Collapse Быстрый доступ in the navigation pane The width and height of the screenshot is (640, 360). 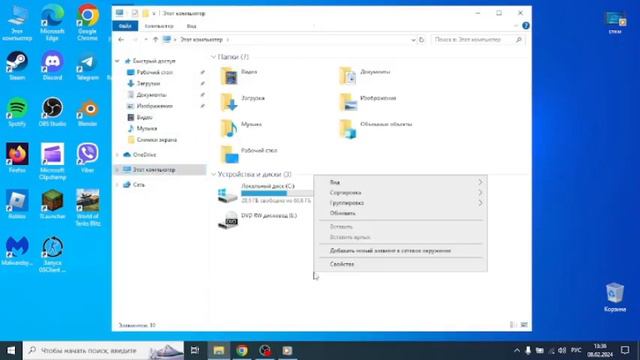117,61
